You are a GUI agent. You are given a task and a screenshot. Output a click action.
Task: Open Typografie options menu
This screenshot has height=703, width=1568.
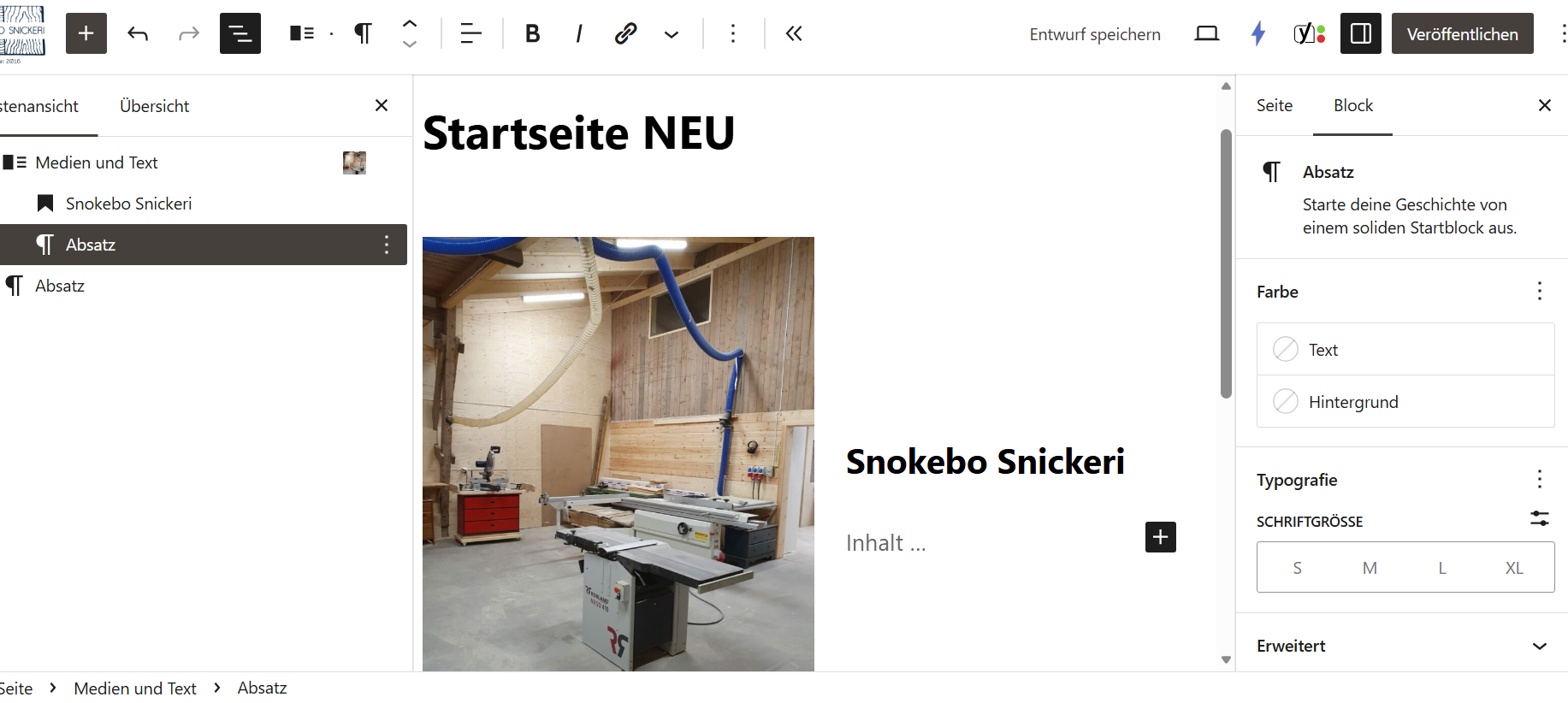1539,479
